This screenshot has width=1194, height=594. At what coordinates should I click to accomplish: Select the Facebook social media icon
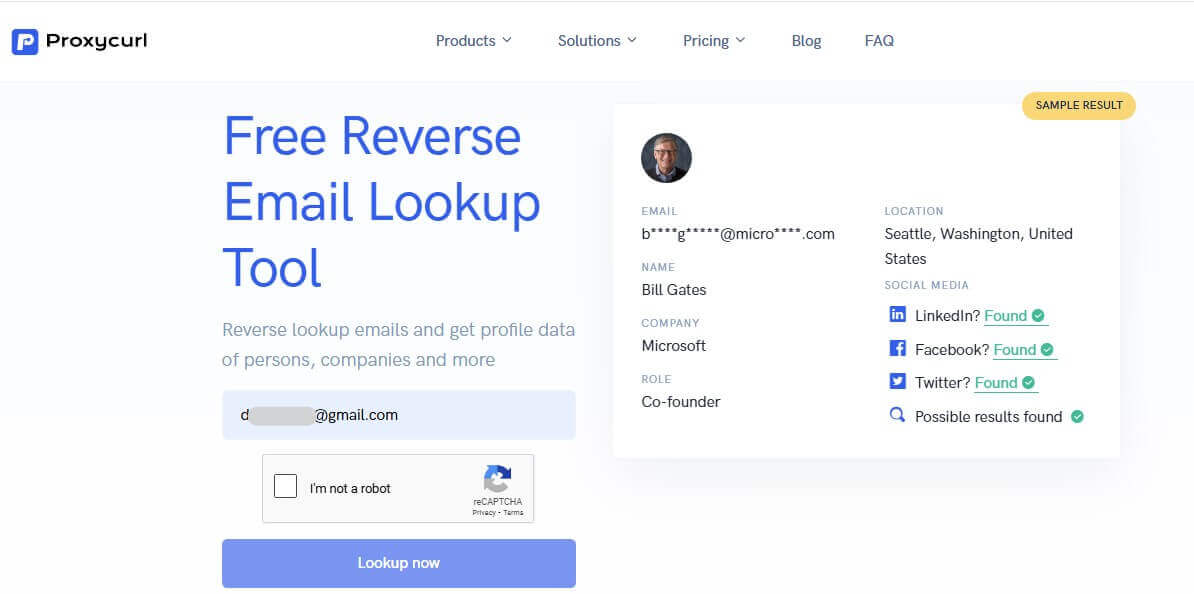coord(898,348)
